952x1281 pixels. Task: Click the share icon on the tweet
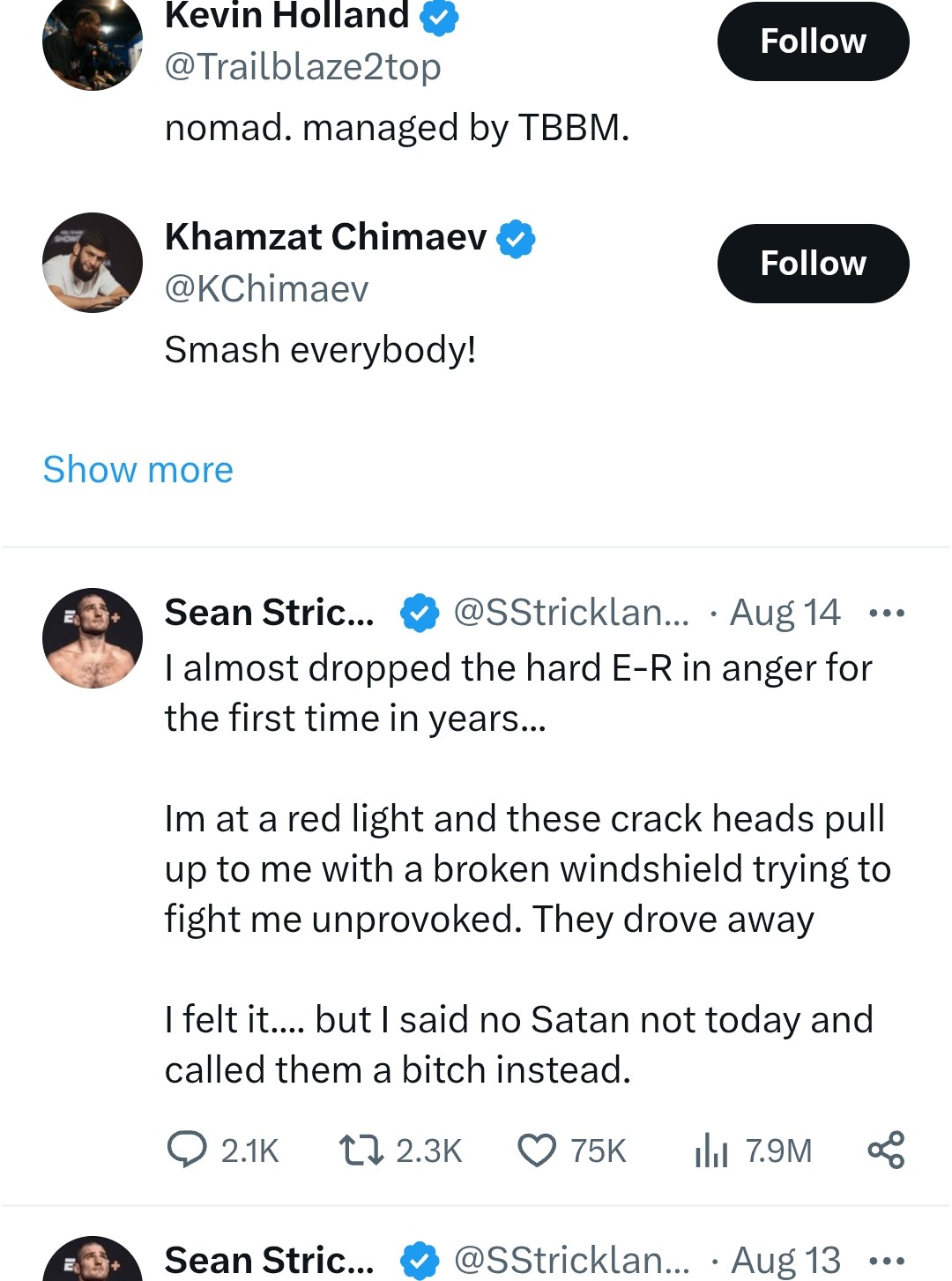point(886,1150)
